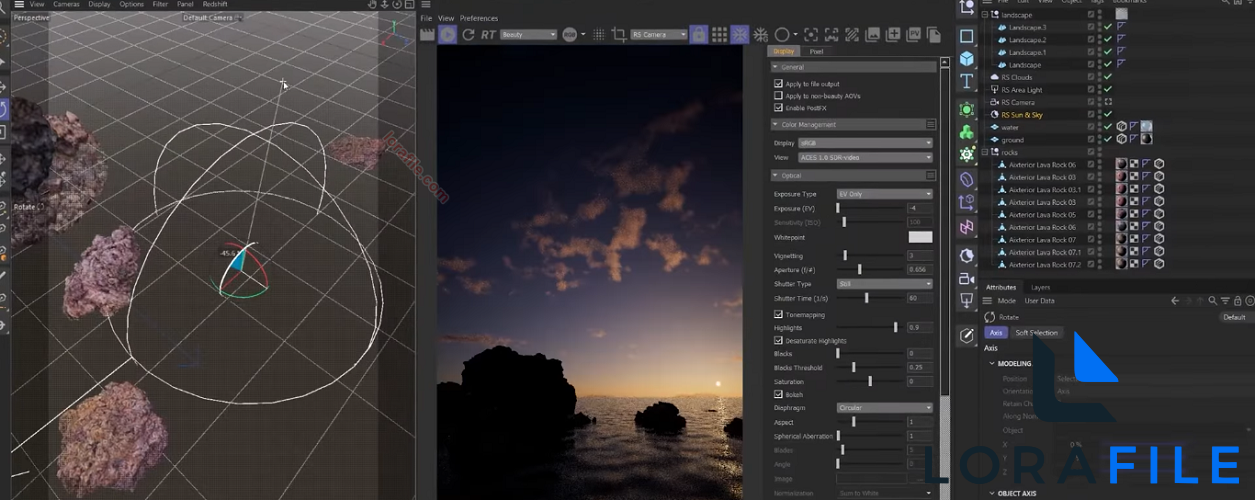Click the Soft Selection button
Screen dimensions: 1255x500
tap(1036, 333)
